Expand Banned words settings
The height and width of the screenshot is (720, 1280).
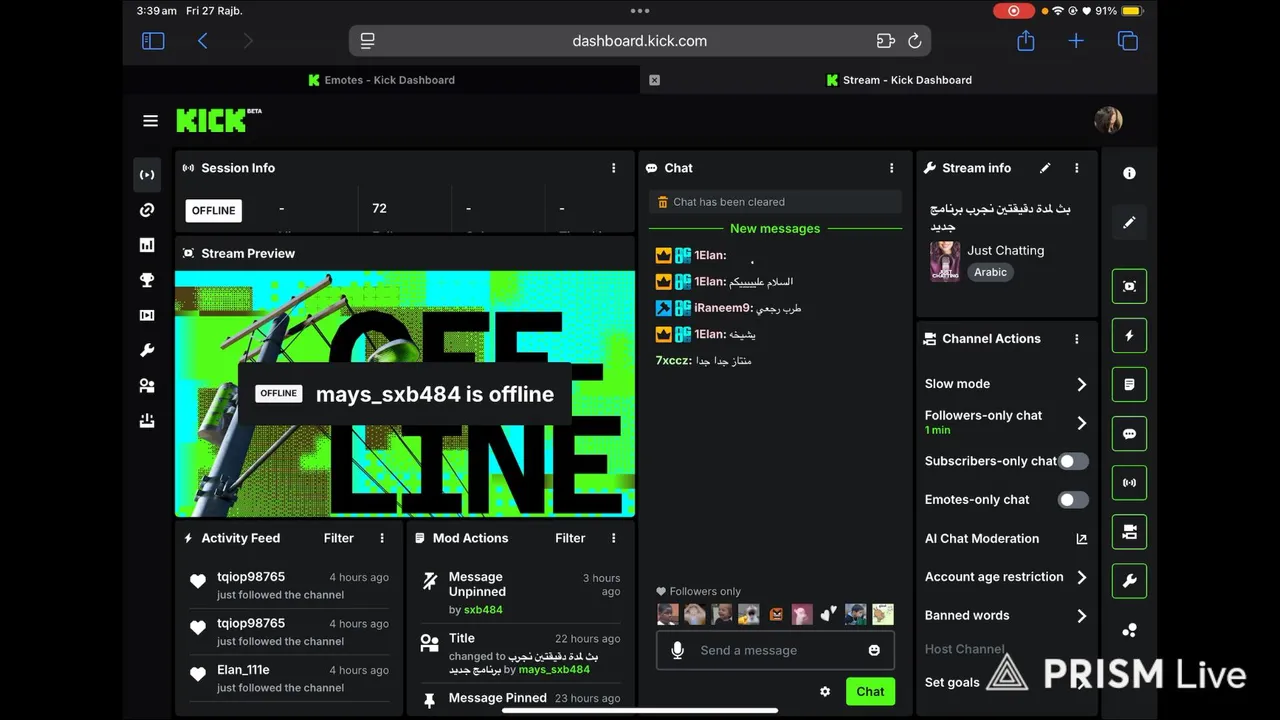1081,616
